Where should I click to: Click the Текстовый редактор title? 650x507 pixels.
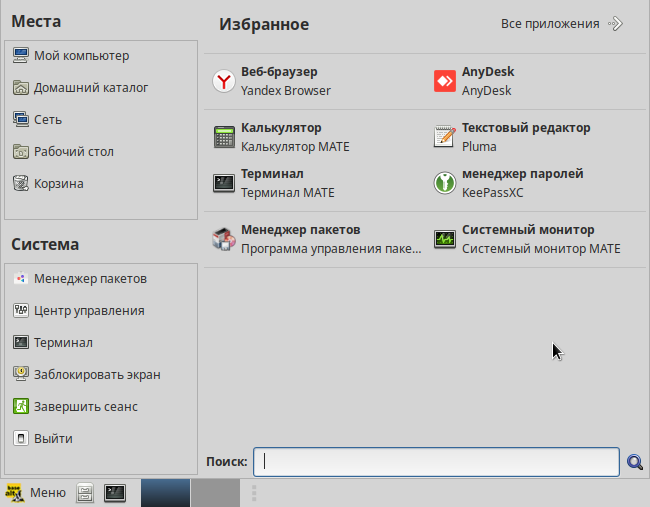click(526, 128)
